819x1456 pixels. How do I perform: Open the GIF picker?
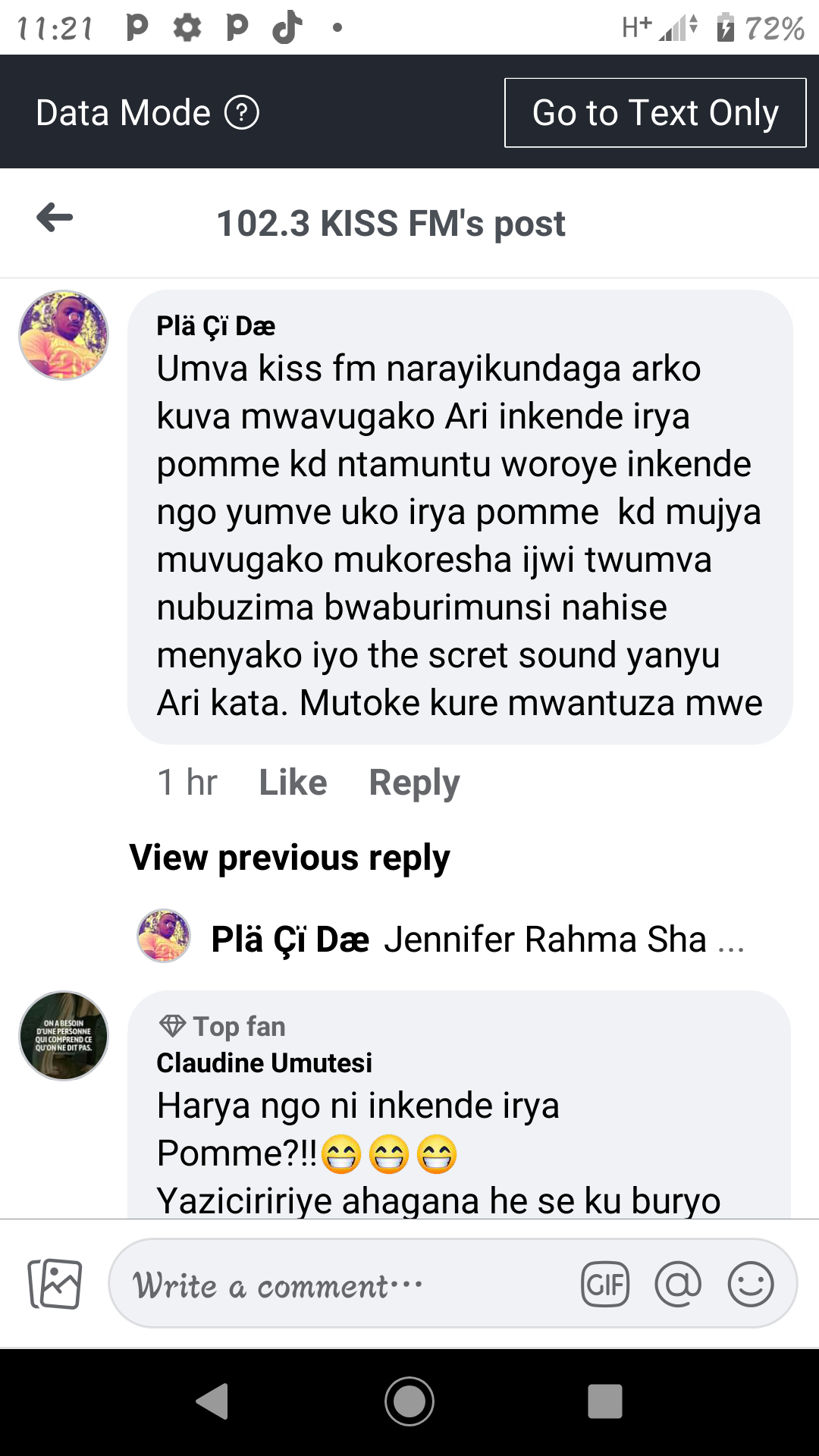[x=605, y=1284]
